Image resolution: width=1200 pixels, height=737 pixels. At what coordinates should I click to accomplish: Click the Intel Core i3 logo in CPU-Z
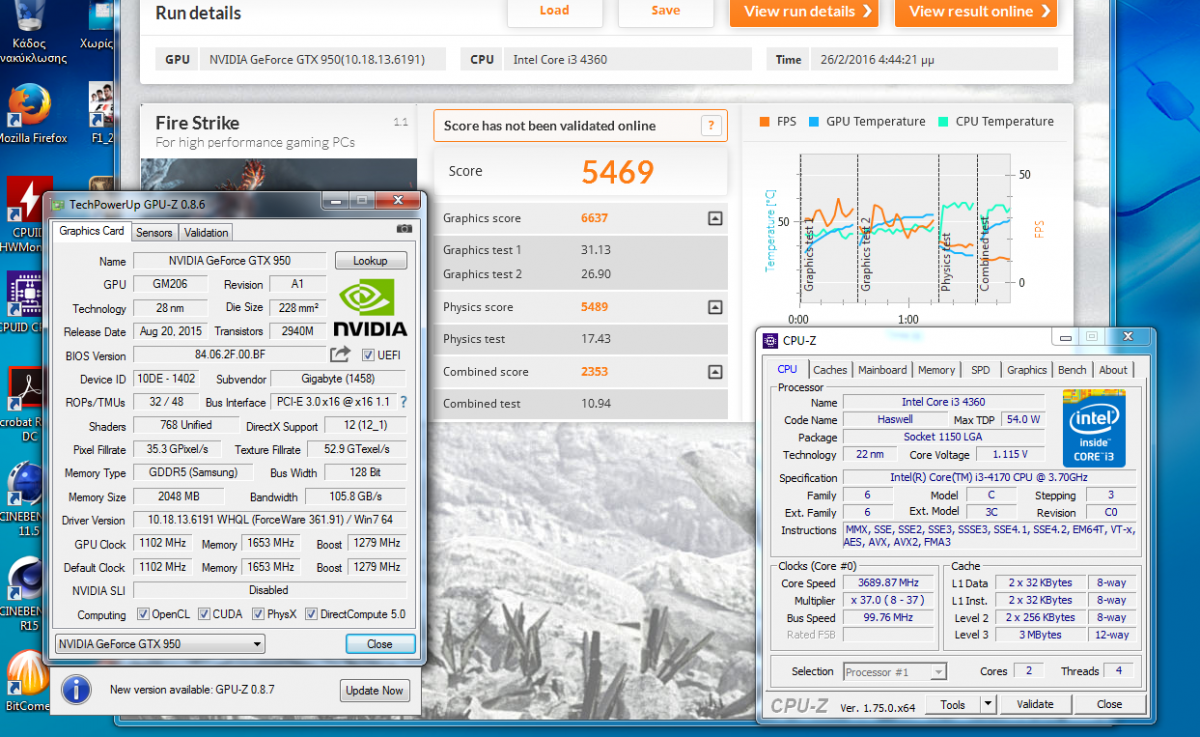pyautogui.click(x=1094, y=427)
